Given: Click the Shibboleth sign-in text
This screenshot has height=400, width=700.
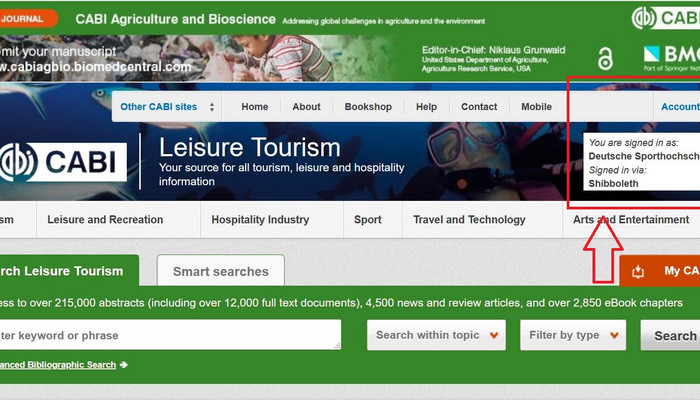Looking at the screenshot, I should point(613,183).
